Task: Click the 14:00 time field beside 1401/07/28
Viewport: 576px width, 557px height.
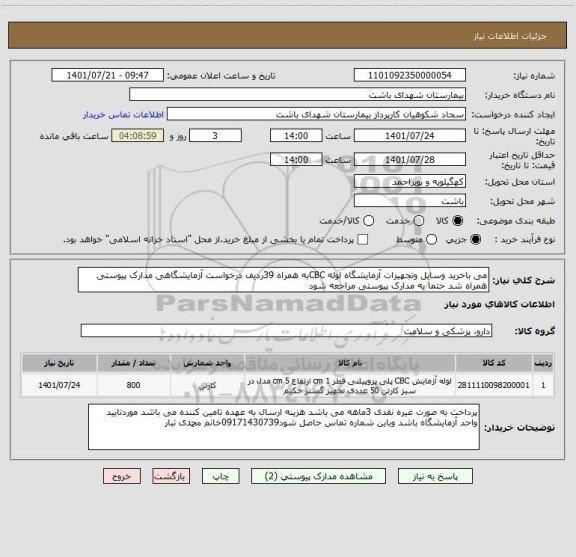Action: point(296,159)
